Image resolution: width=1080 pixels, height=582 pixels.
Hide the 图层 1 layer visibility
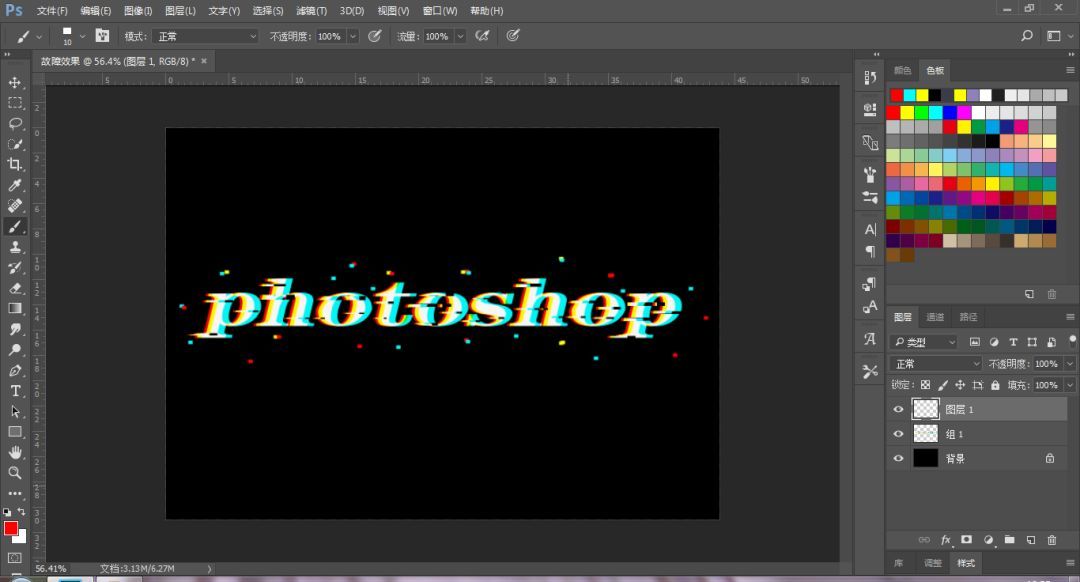tap(898, 409)
